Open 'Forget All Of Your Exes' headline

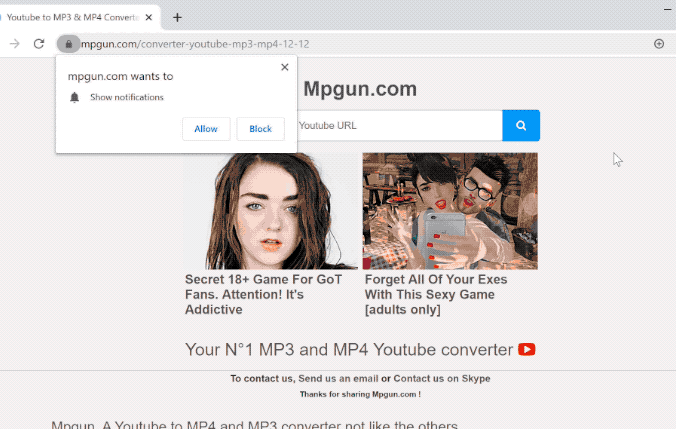(x=436, y=294)
